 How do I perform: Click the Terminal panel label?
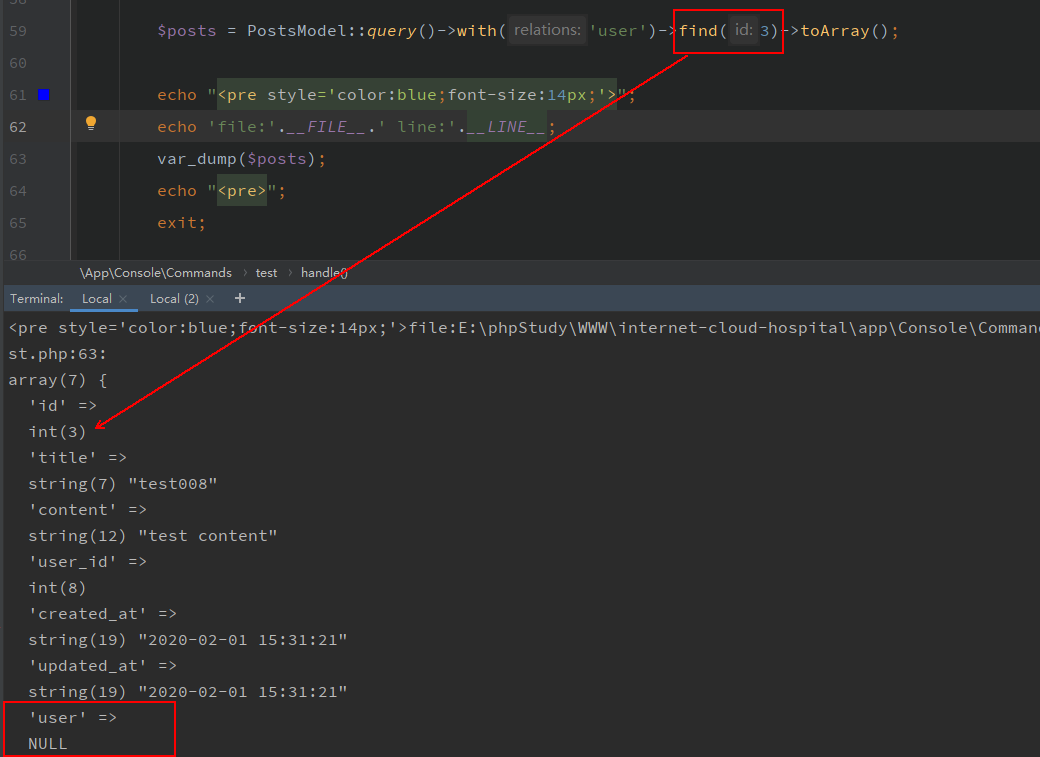pyautogui.click(x=37, y=298)
